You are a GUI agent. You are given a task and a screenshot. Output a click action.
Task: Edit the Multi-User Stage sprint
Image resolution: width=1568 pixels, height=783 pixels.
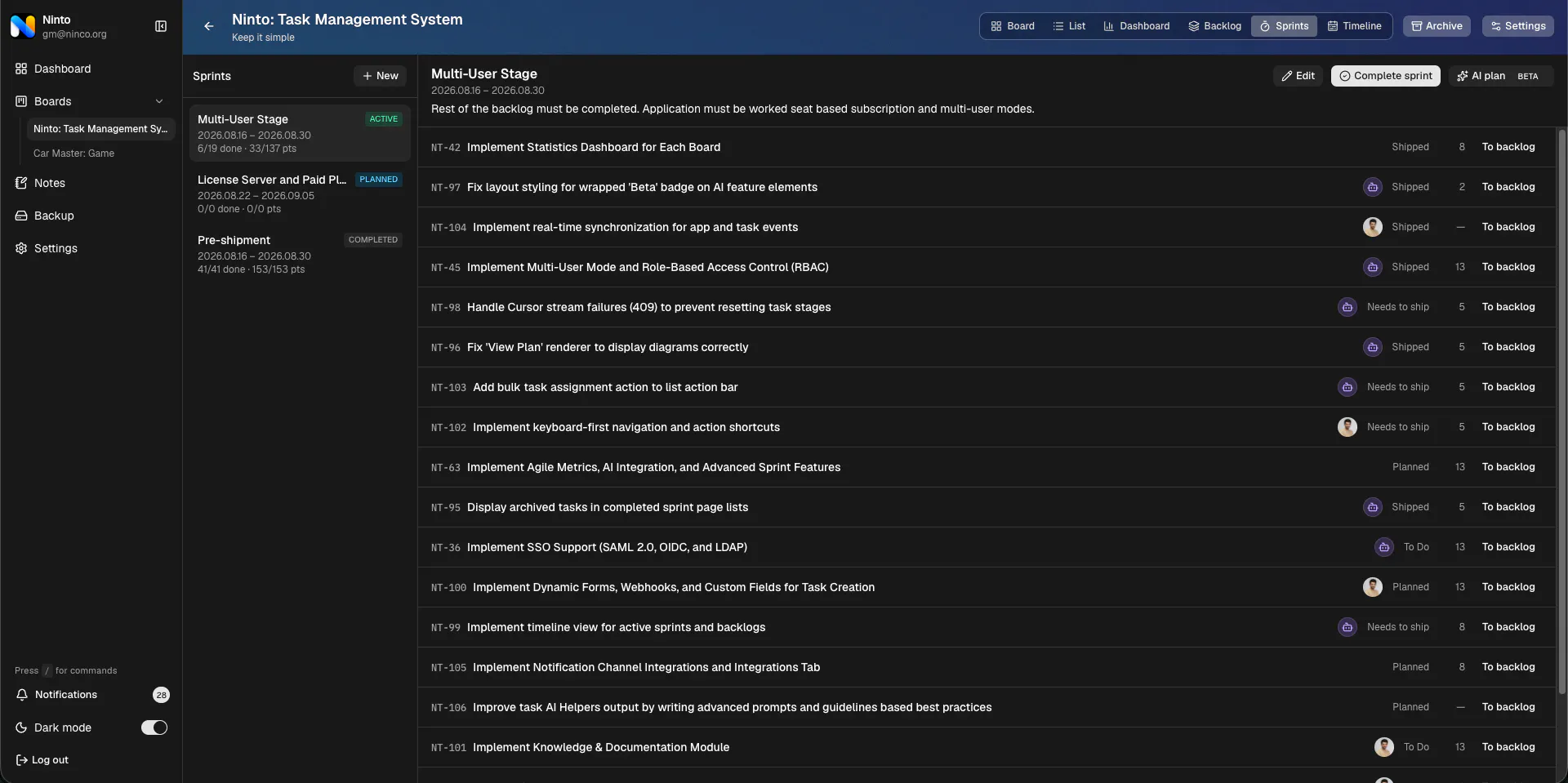click(x=1298, y=76)
